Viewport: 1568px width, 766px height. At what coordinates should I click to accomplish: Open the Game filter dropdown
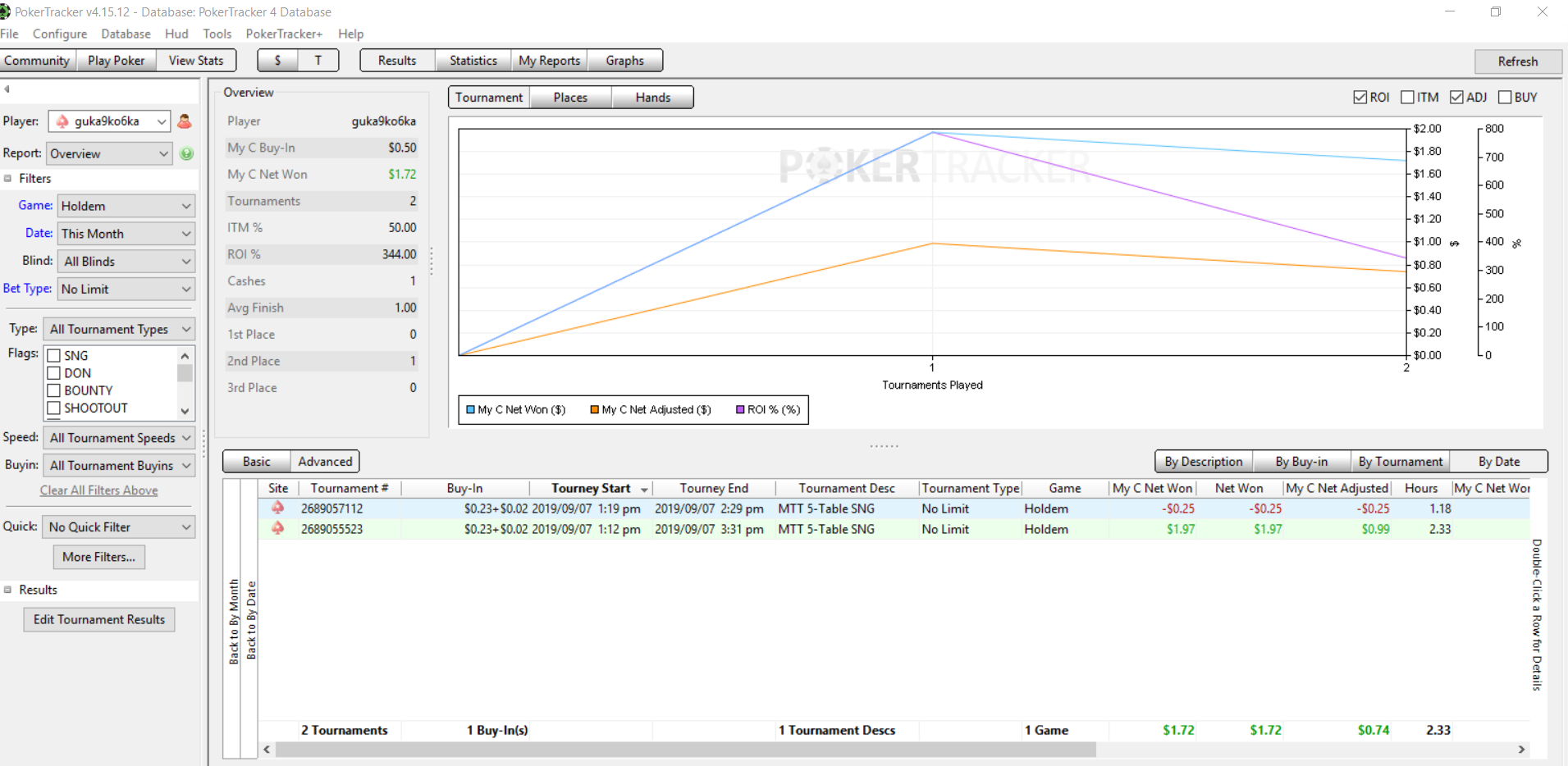pos(126,206)
